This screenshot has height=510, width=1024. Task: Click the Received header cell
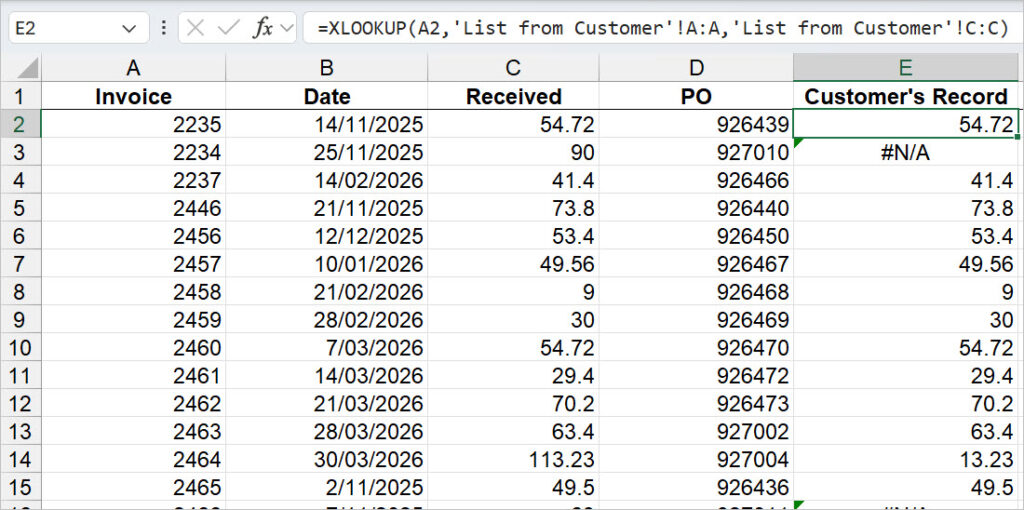click(x=513, y=96)
